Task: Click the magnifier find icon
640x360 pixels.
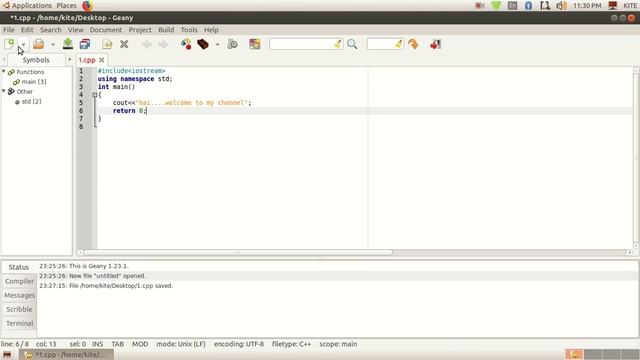Action: (352, 44)
